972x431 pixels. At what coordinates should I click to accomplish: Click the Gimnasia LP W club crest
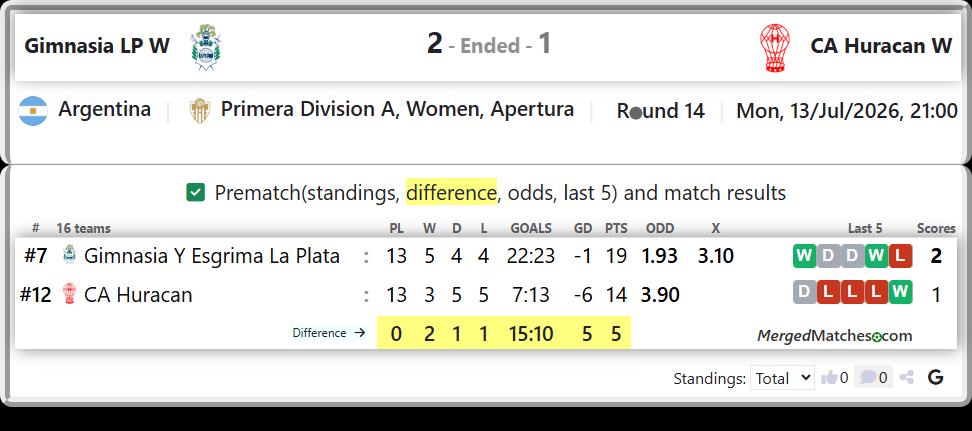coord(207,47)
